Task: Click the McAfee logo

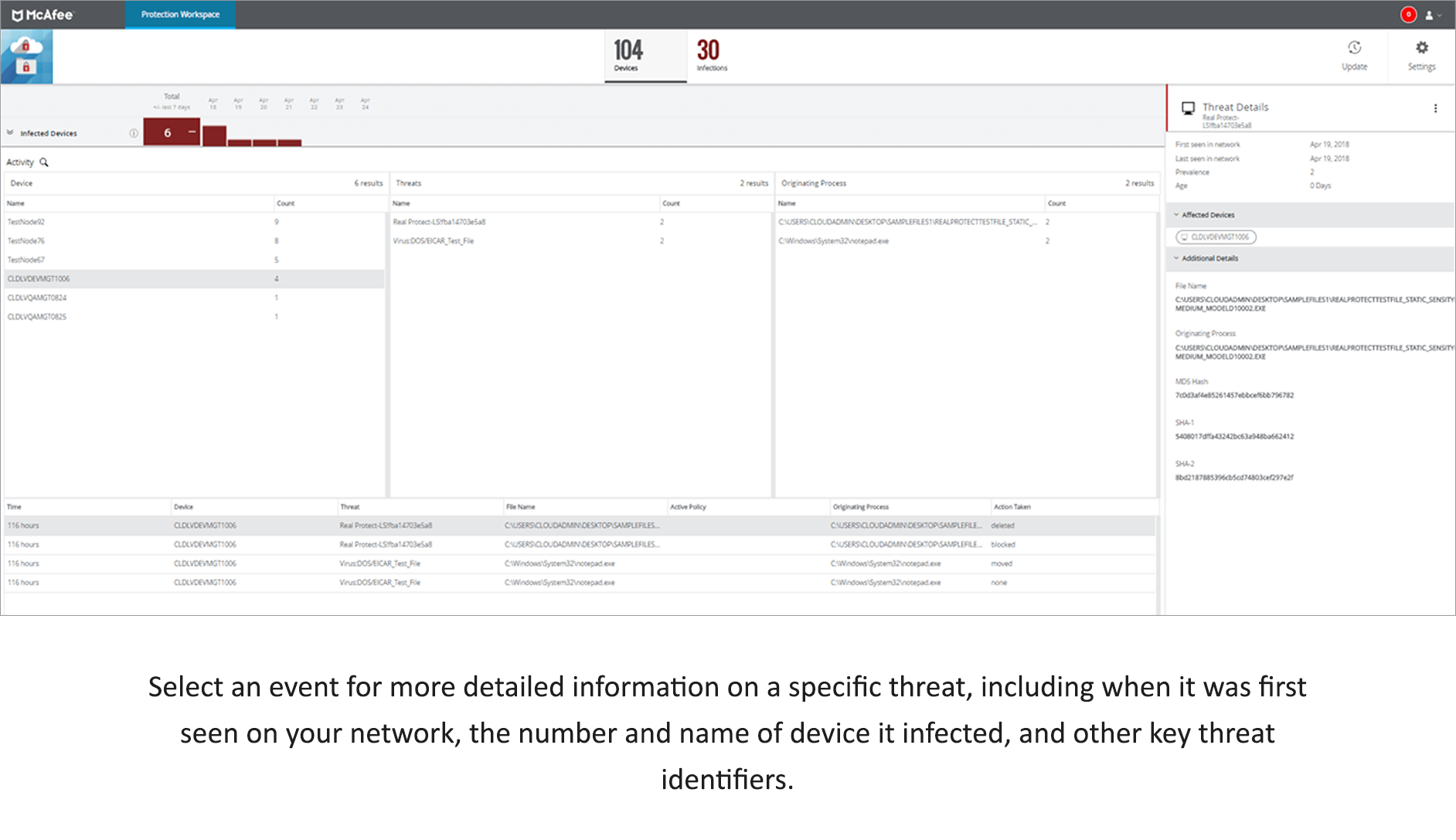Action: pos(43,15)
